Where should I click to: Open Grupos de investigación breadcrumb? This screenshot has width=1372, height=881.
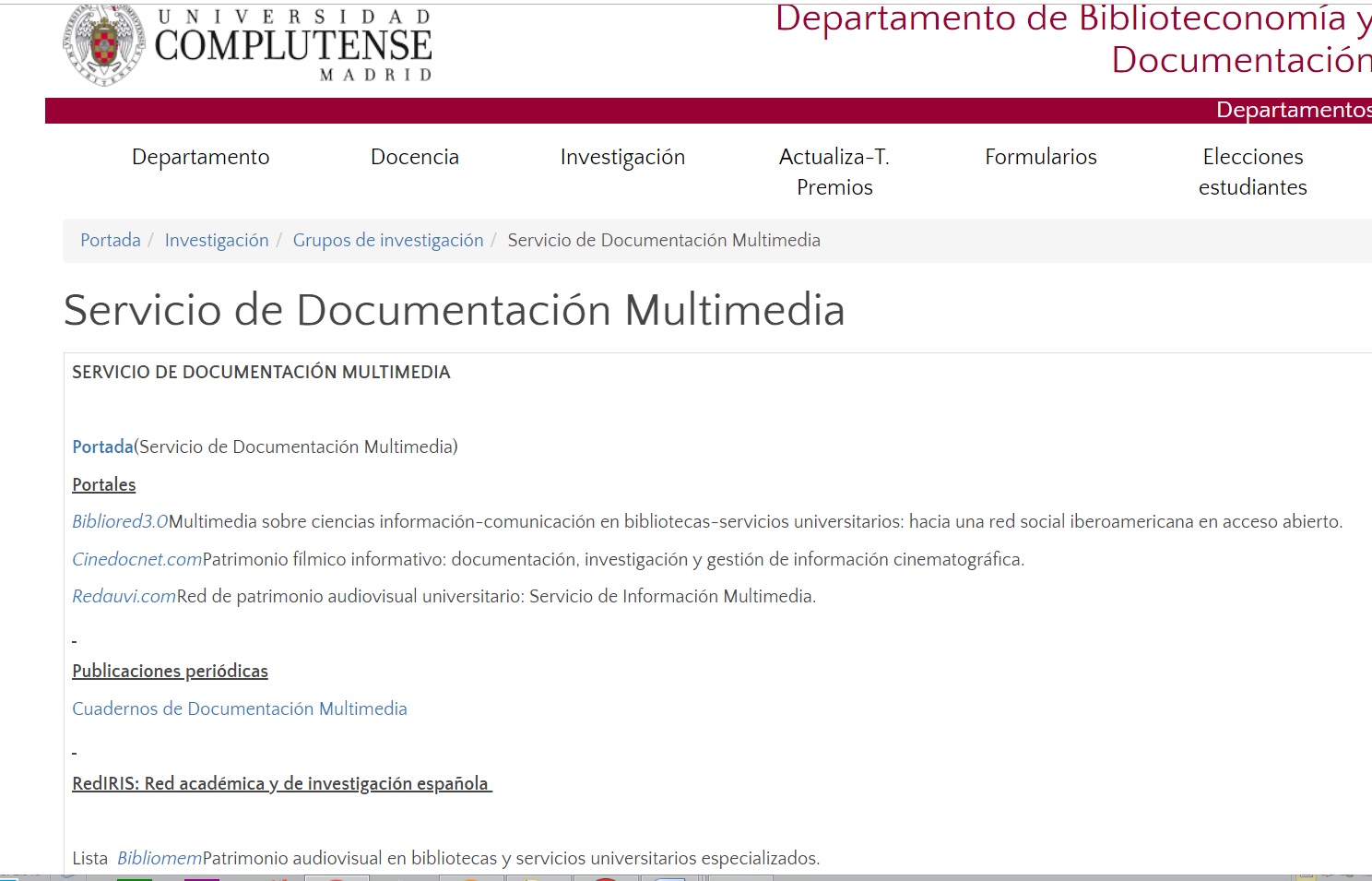388,240
